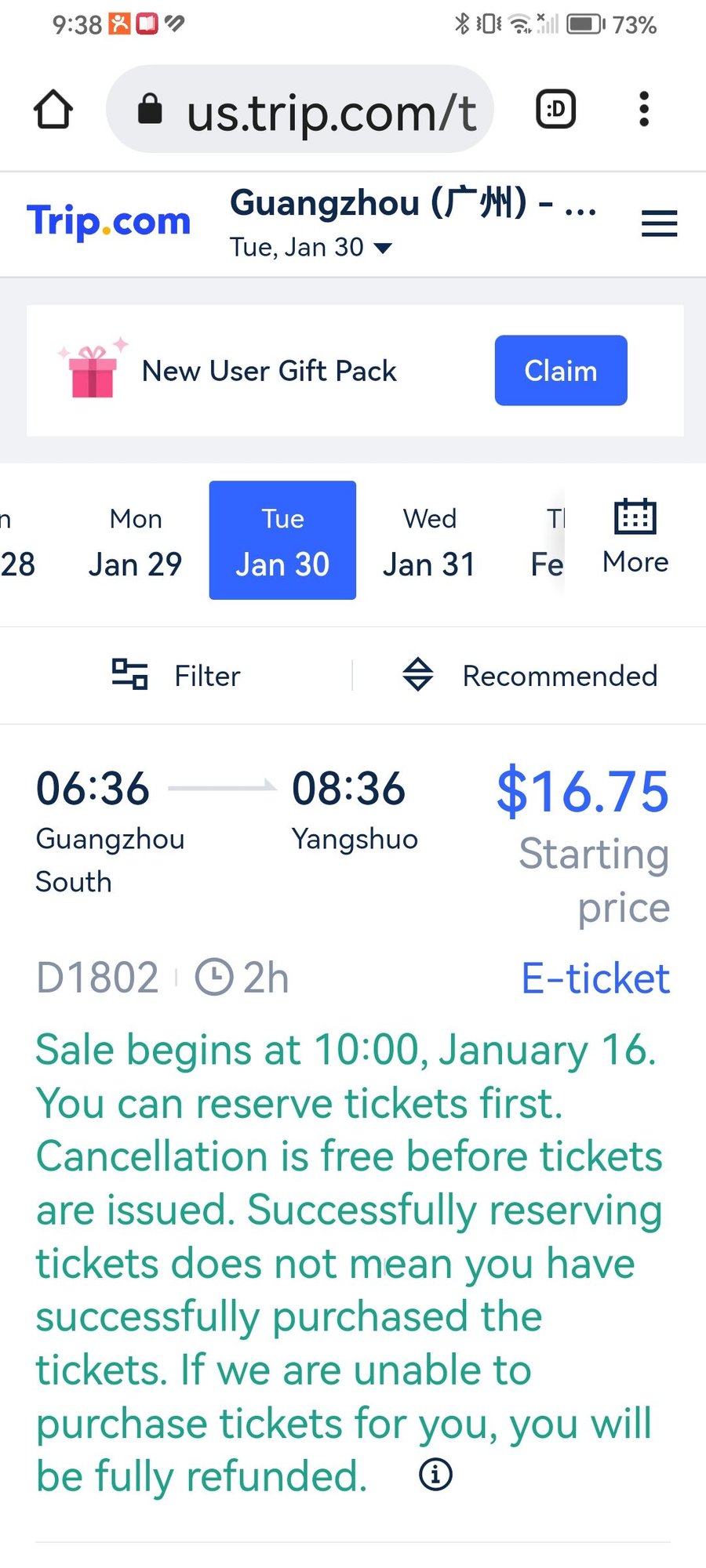Viewport: 706px width, 1568px height.
Task: Click the gift box icon
Action: 93,371
